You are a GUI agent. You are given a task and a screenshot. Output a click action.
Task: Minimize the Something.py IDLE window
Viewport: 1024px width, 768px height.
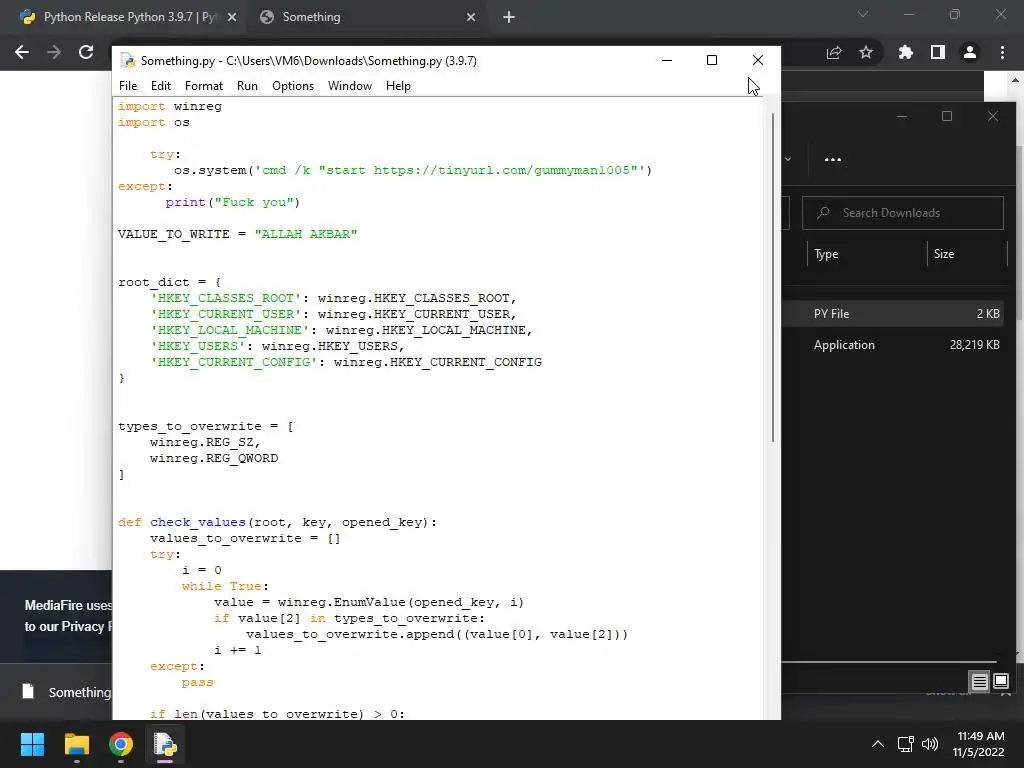667,60
